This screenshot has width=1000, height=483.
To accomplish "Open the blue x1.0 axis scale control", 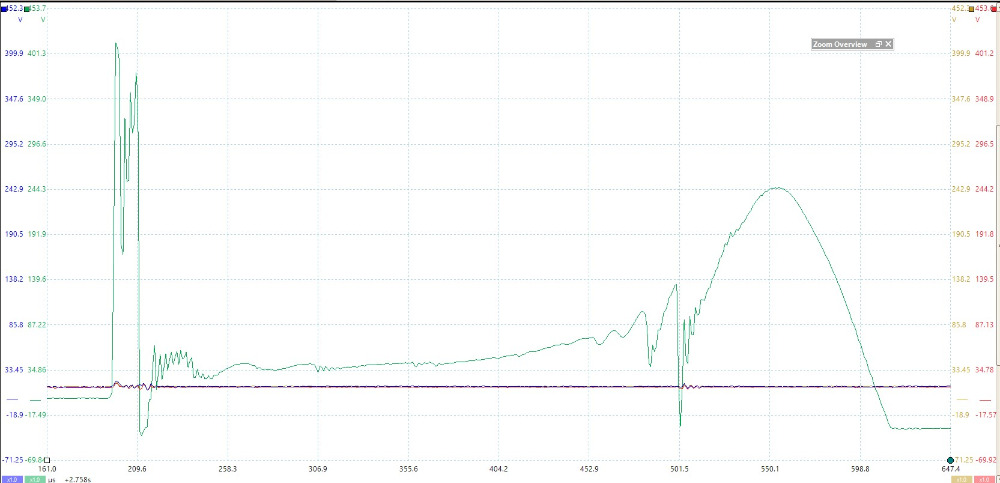I will (x=10, y=479).
